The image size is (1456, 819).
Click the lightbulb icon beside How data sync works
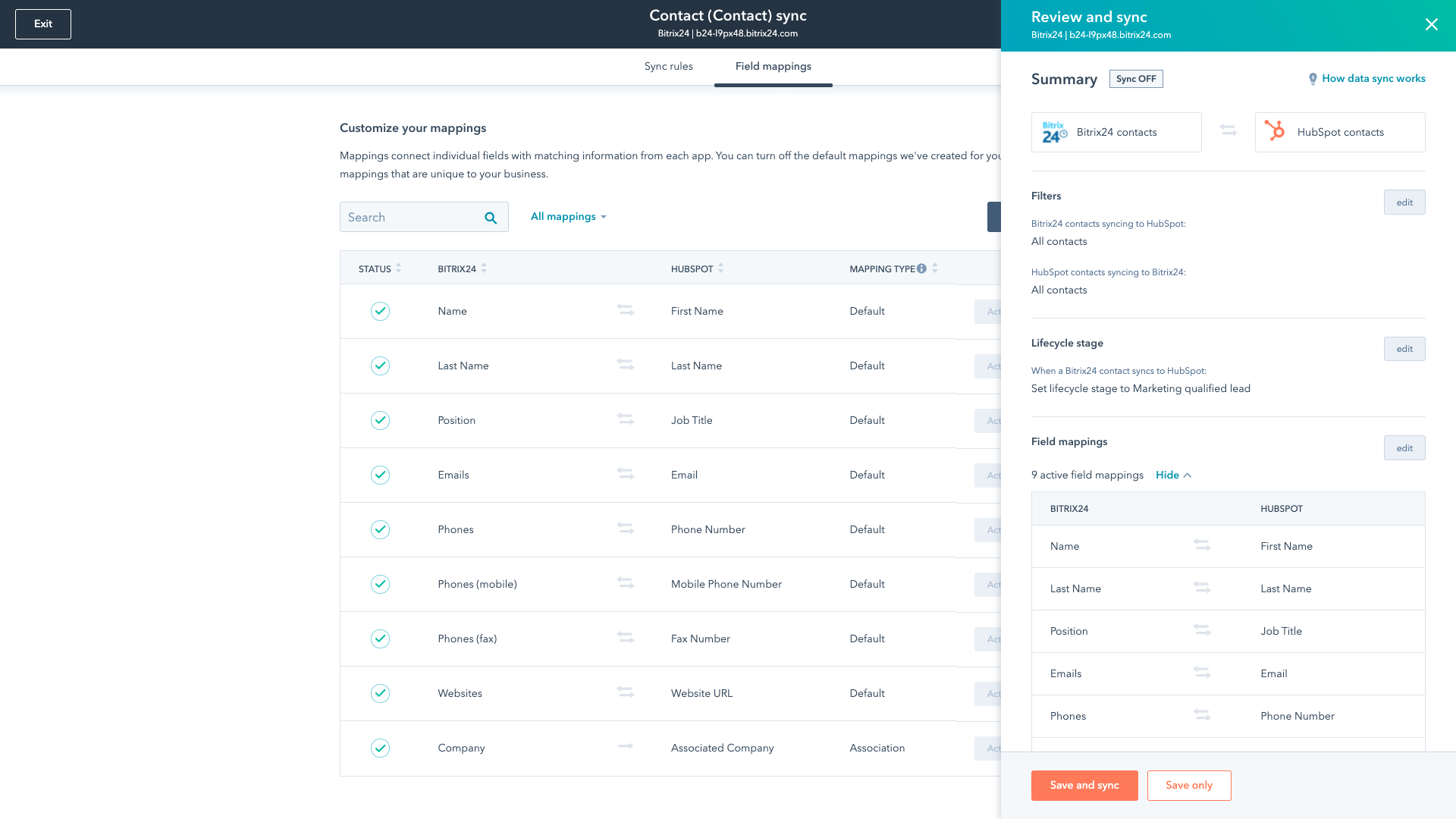pos(1313,78)
